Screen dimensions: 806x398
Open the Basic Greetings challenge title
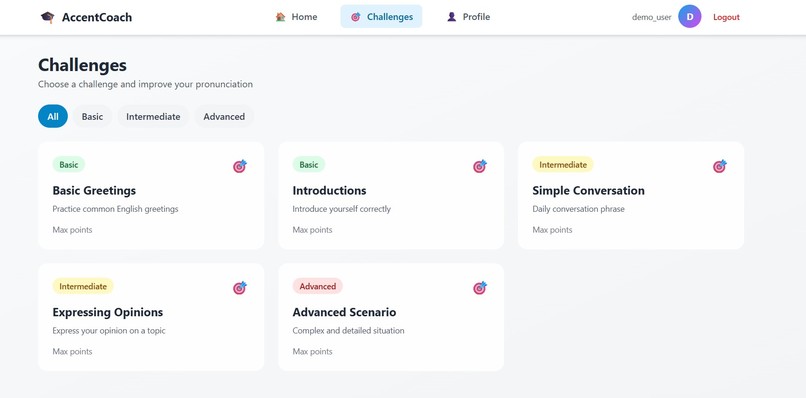[x=94, y=191]
